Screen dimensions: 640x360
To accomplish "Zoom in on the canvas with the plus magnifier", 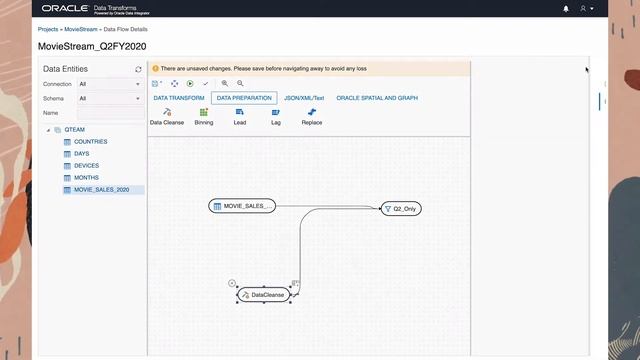I will tap(224, 83).
